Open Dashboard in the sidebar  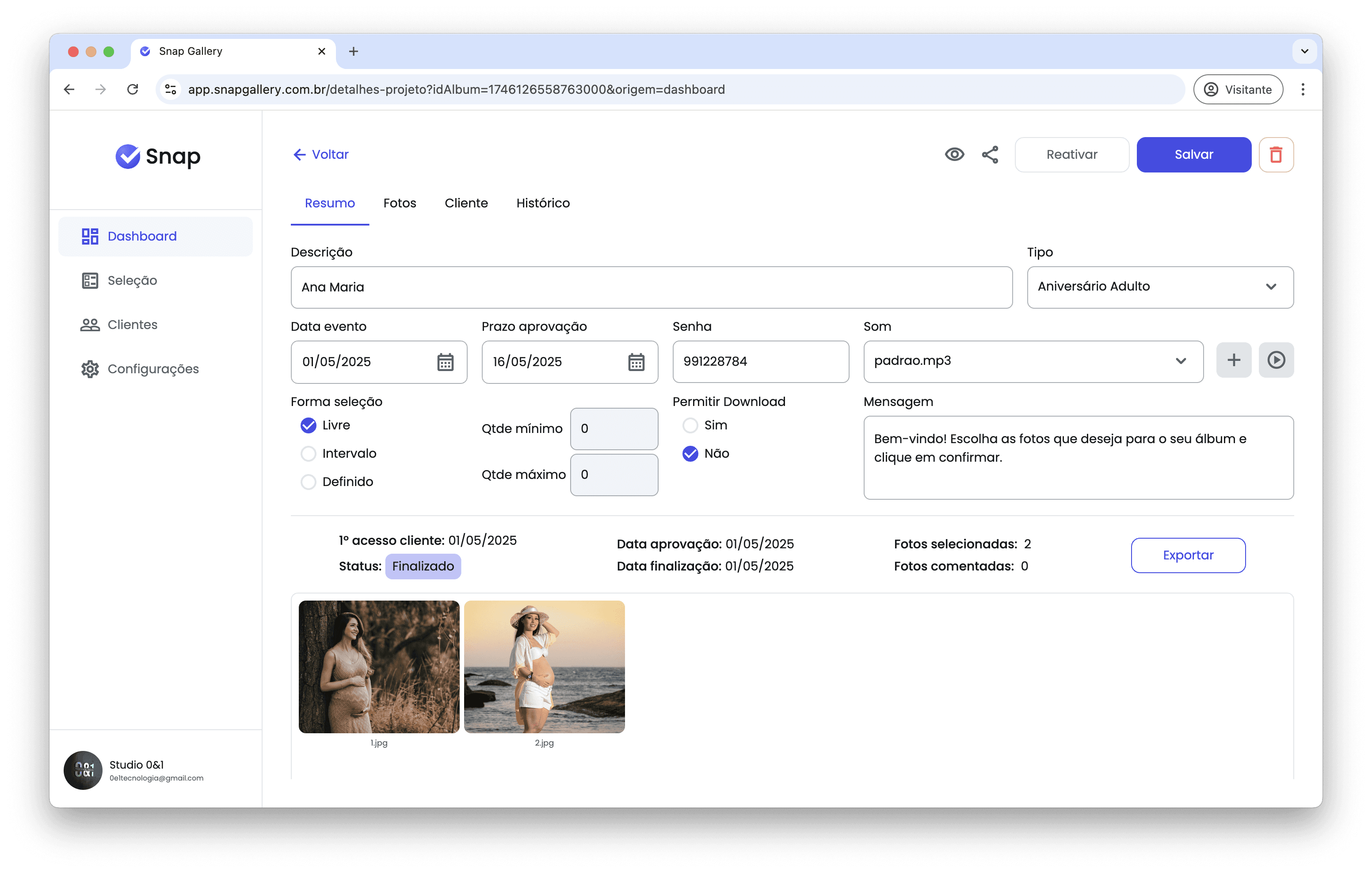pos(156,236)
